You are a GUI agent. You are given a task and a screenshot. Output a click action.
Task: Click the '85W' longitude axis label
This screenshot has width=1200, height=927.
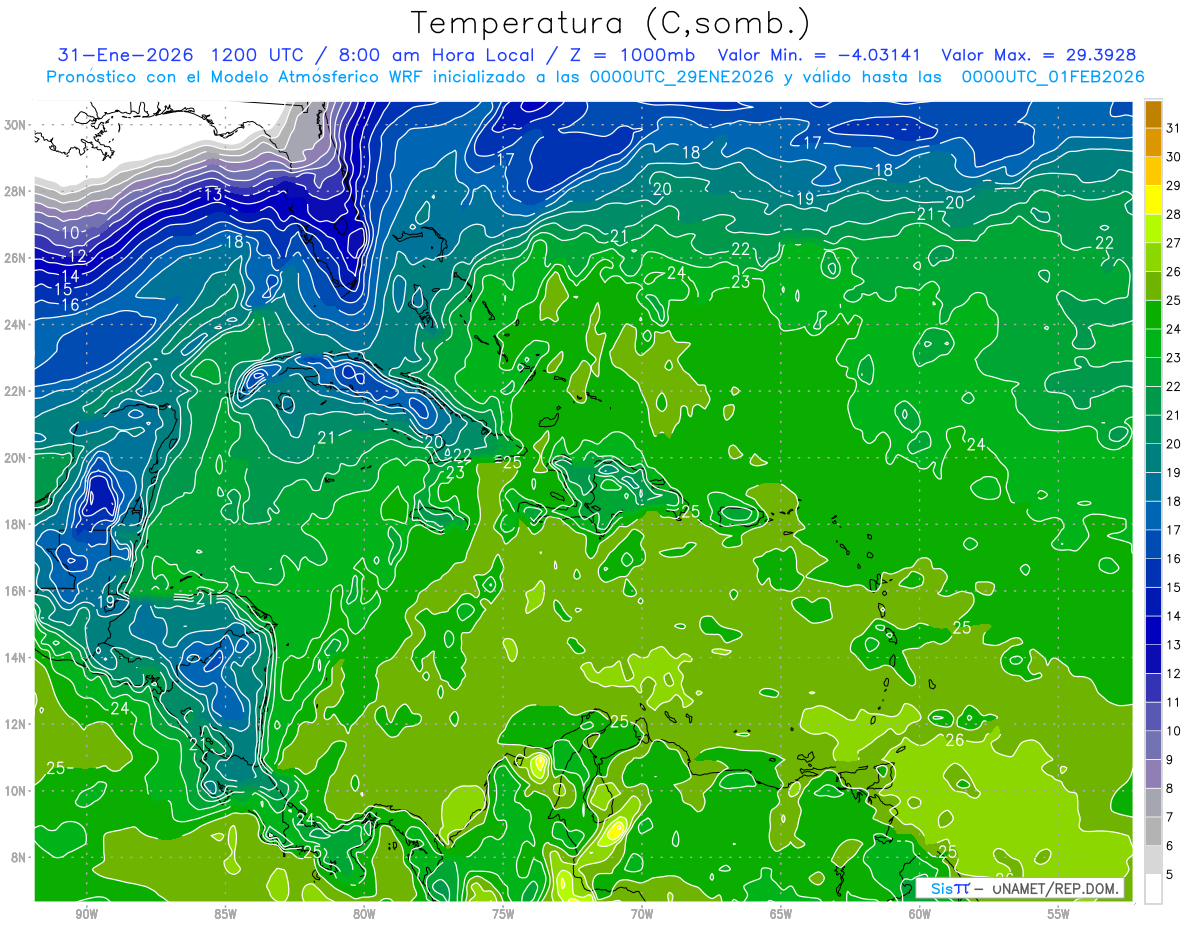[226, 915]
